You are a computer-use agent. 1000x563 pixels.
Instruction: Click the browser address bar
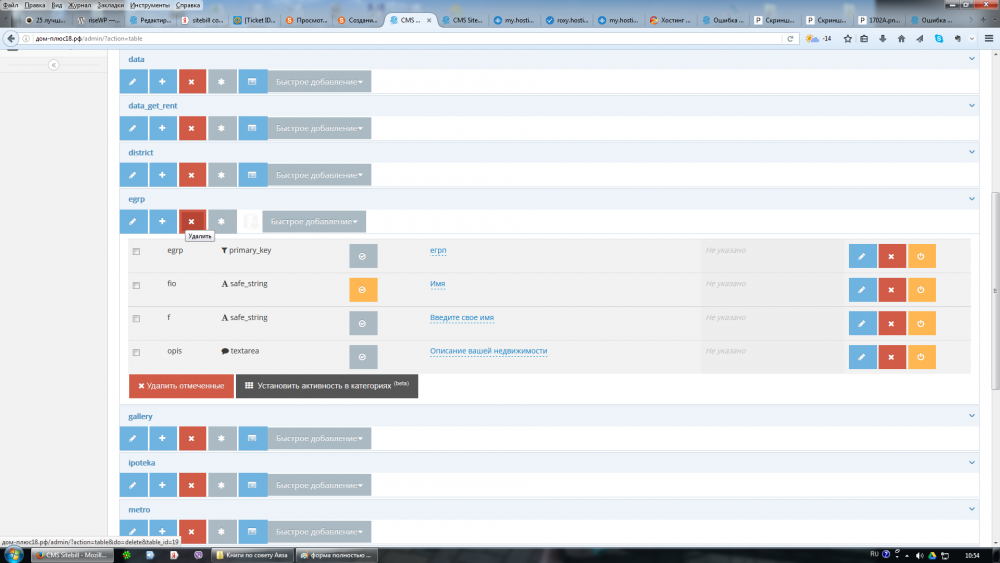click(x=408, y=39)
